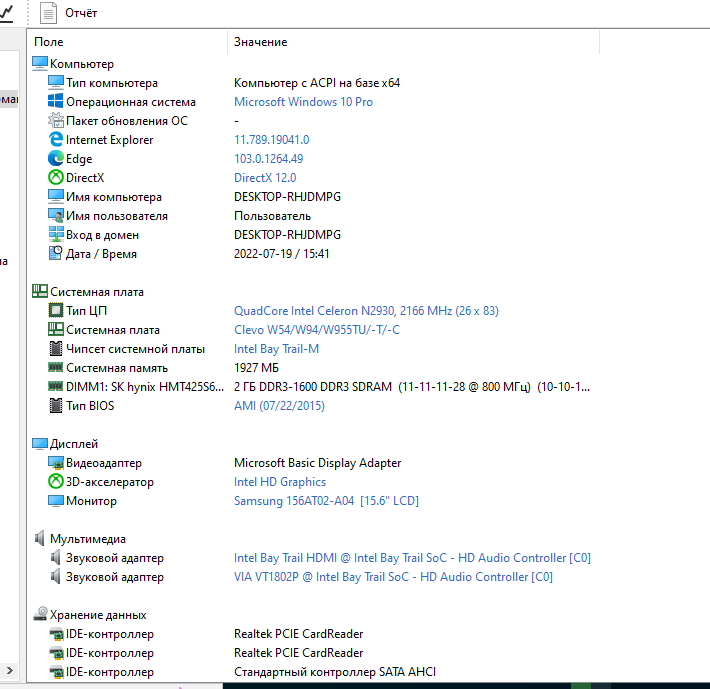Select the Тип BIOS field label

[x=90, y=406]
